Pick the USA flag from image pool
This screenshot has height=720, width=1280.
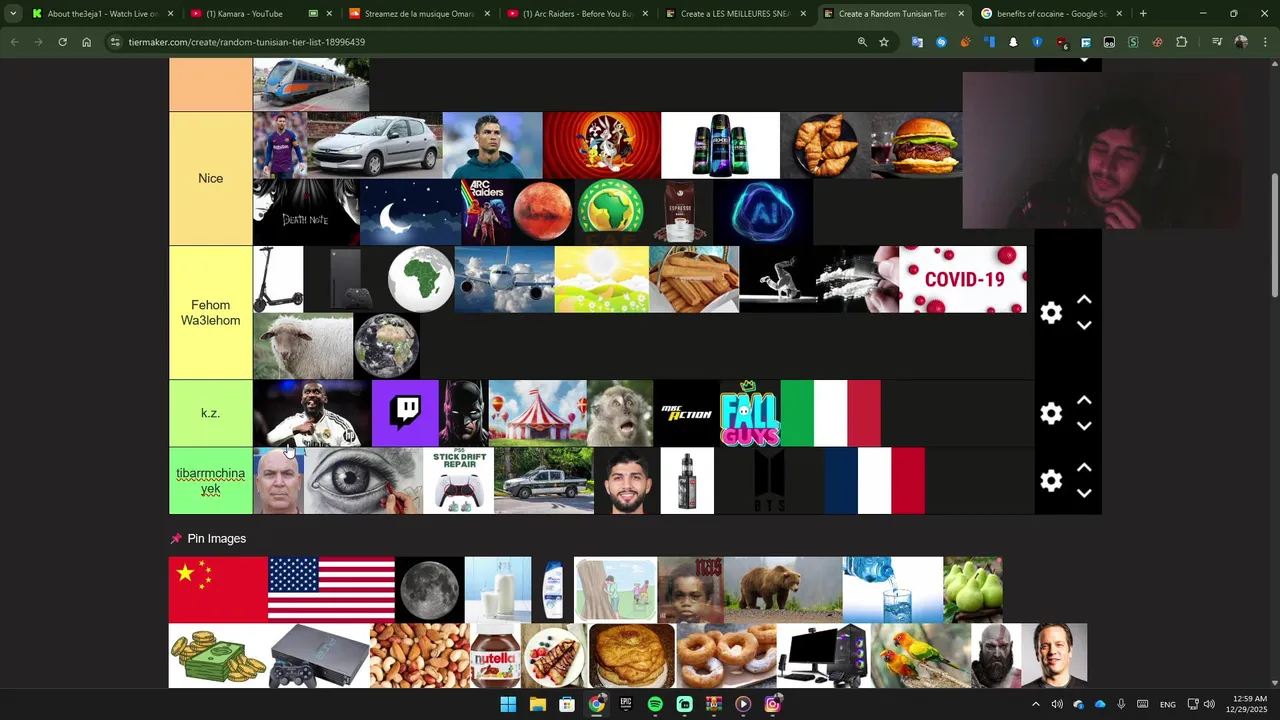[x=331, y=590]
